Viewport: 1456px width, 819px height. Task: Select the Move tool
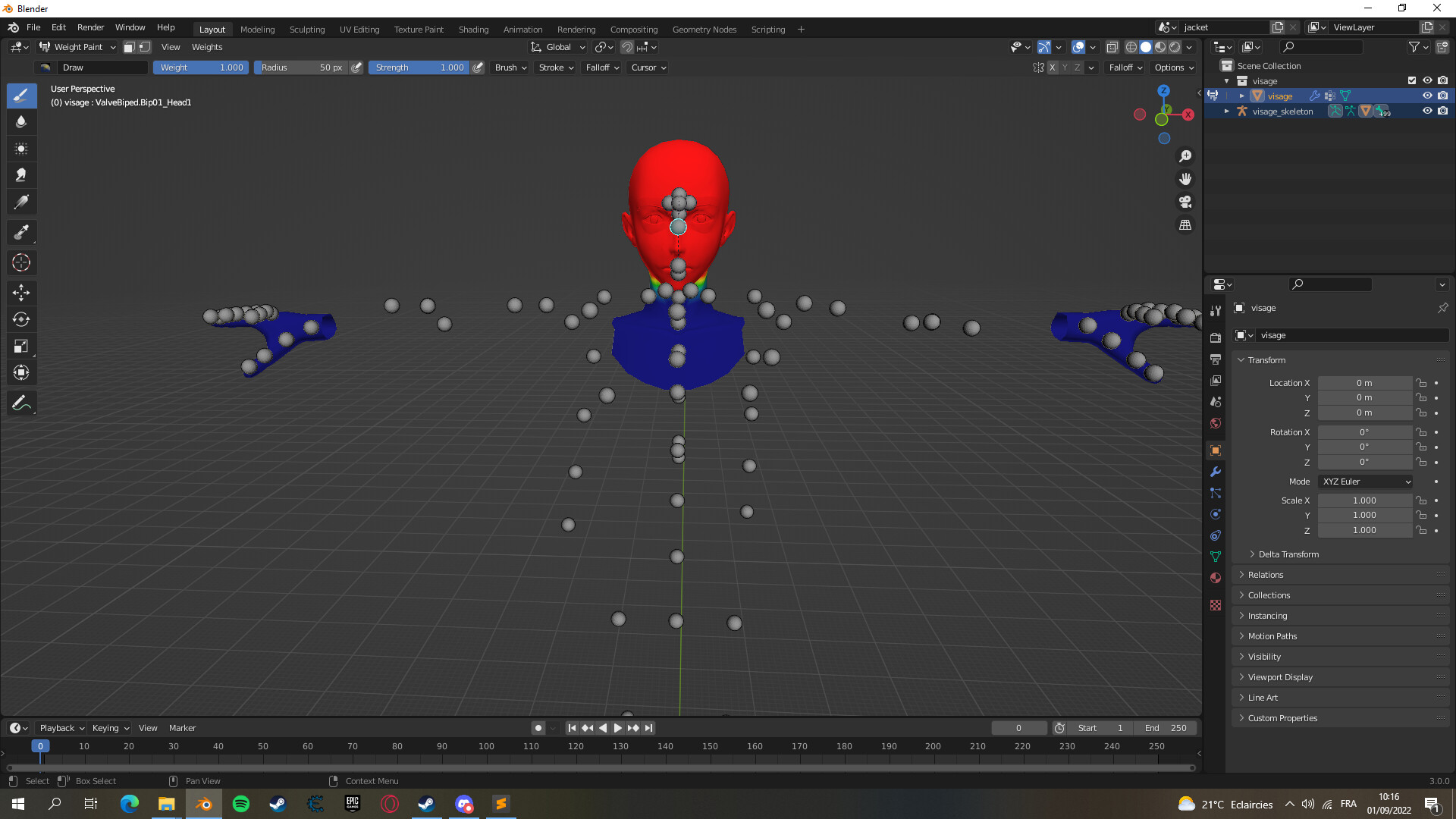coord(21,293)
